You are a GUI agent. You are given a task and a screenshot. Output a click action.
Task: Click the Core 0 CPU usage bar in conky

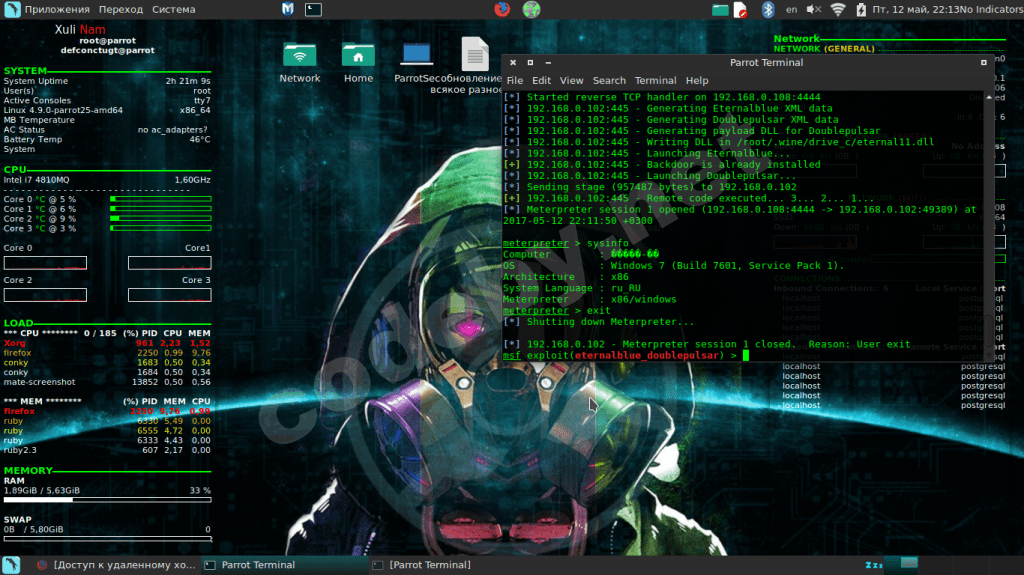click(x=161, y=199)
